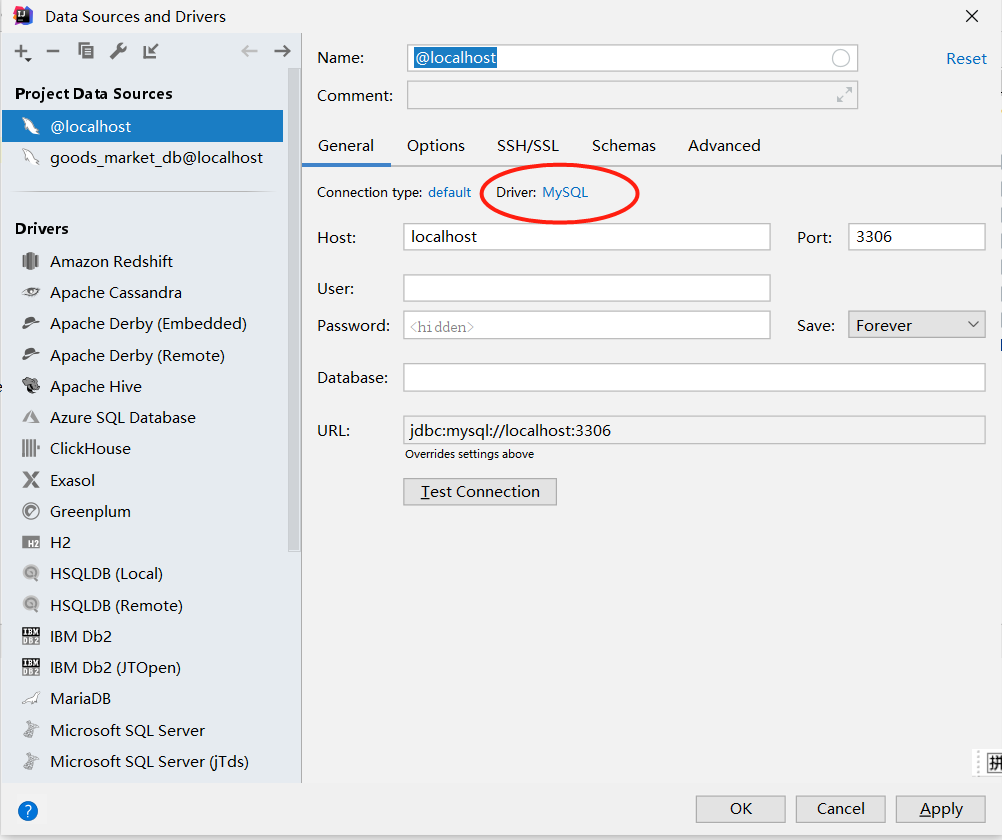1002x840 pixels.
Task: Open help with question mark icon
Action: click(x=28, y=811)
